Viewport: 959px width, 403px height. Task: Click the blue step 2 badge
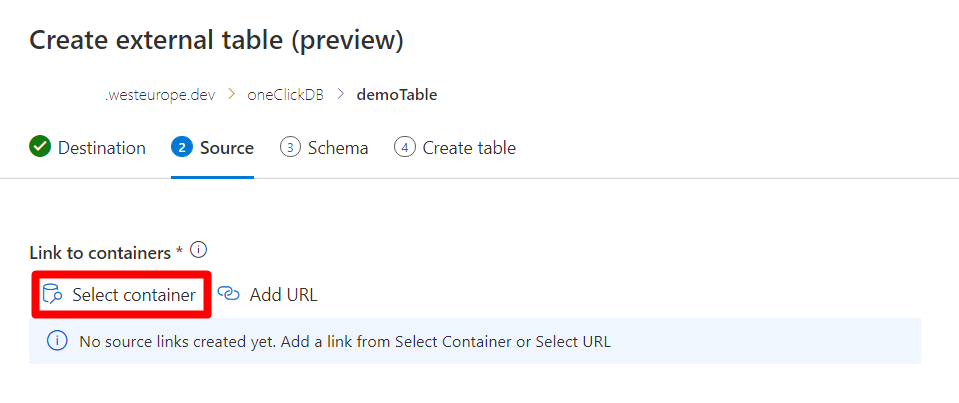tap(181, 148)
